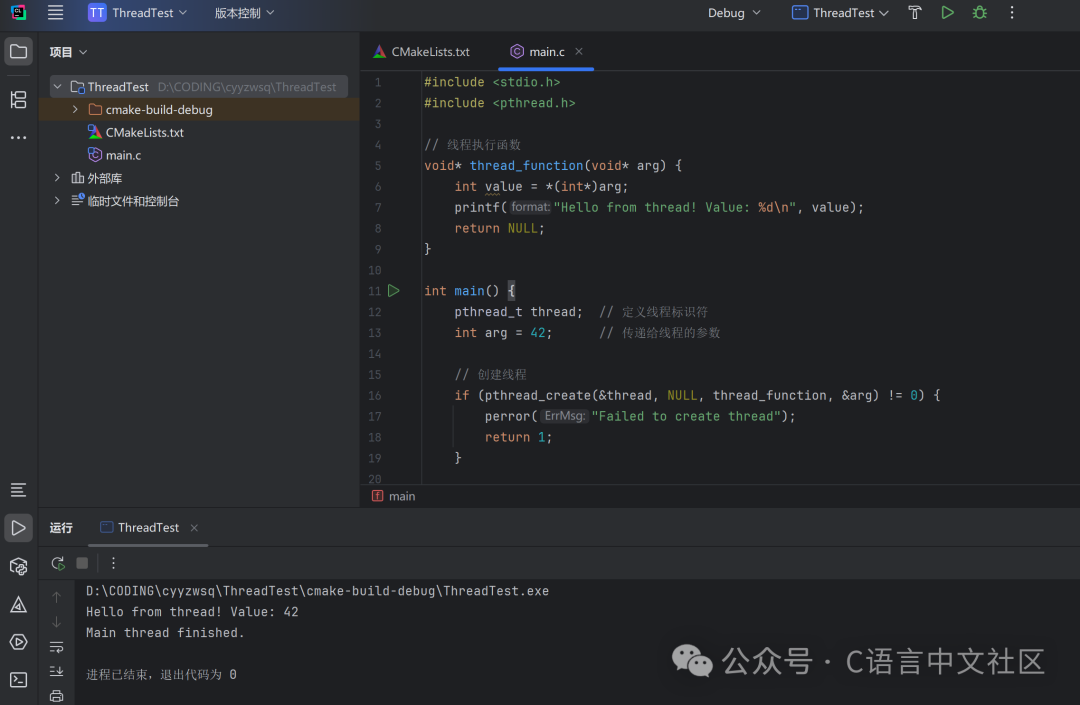
Task: Print console output with printer icon
Action: click(x=56, y=696)
